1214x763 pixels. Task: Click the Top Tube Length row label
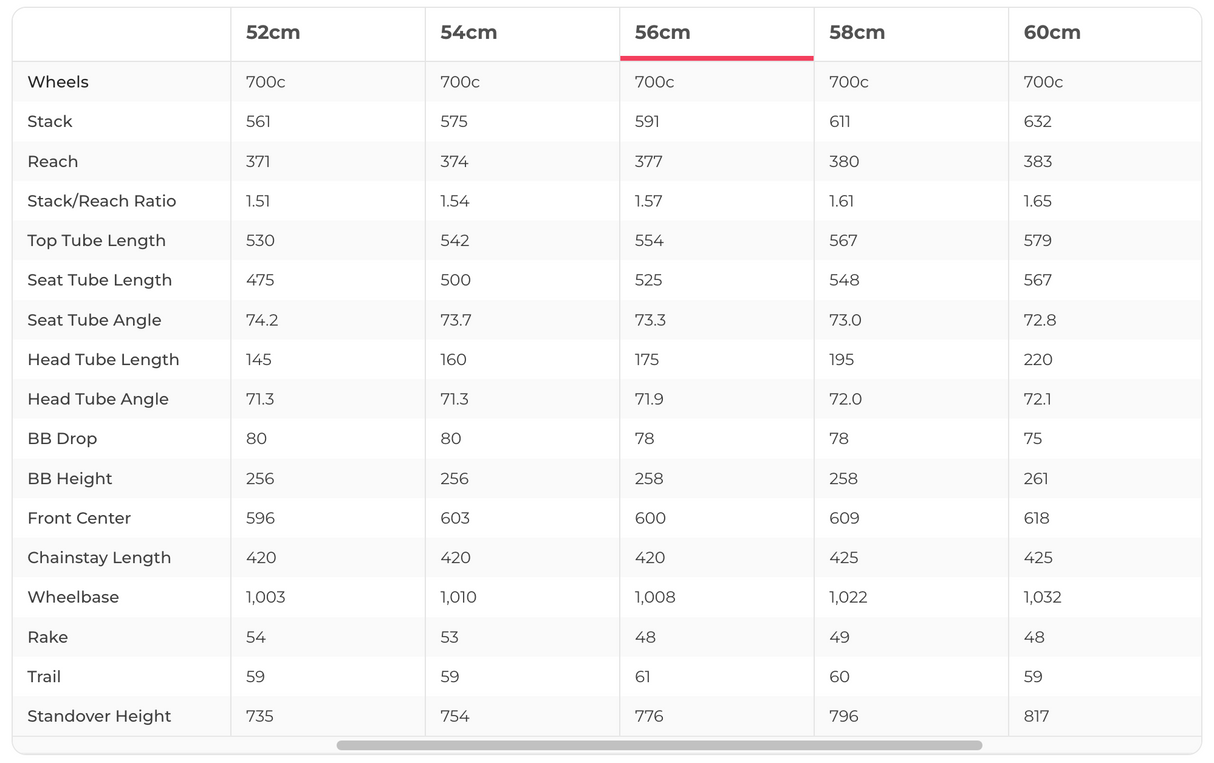point(96,241)
